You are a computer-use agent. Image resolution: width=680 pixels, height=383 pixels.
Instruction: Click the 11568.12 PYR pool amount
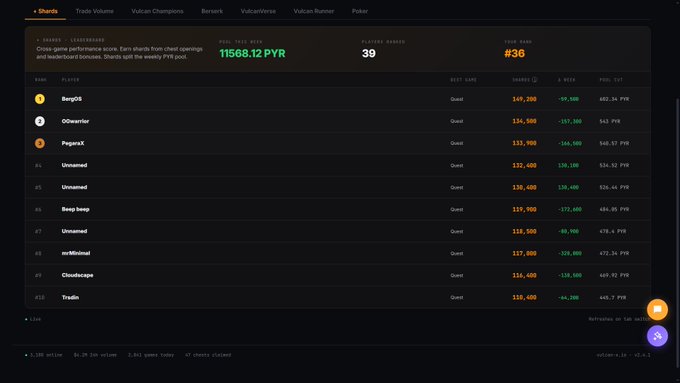[252, 53]
